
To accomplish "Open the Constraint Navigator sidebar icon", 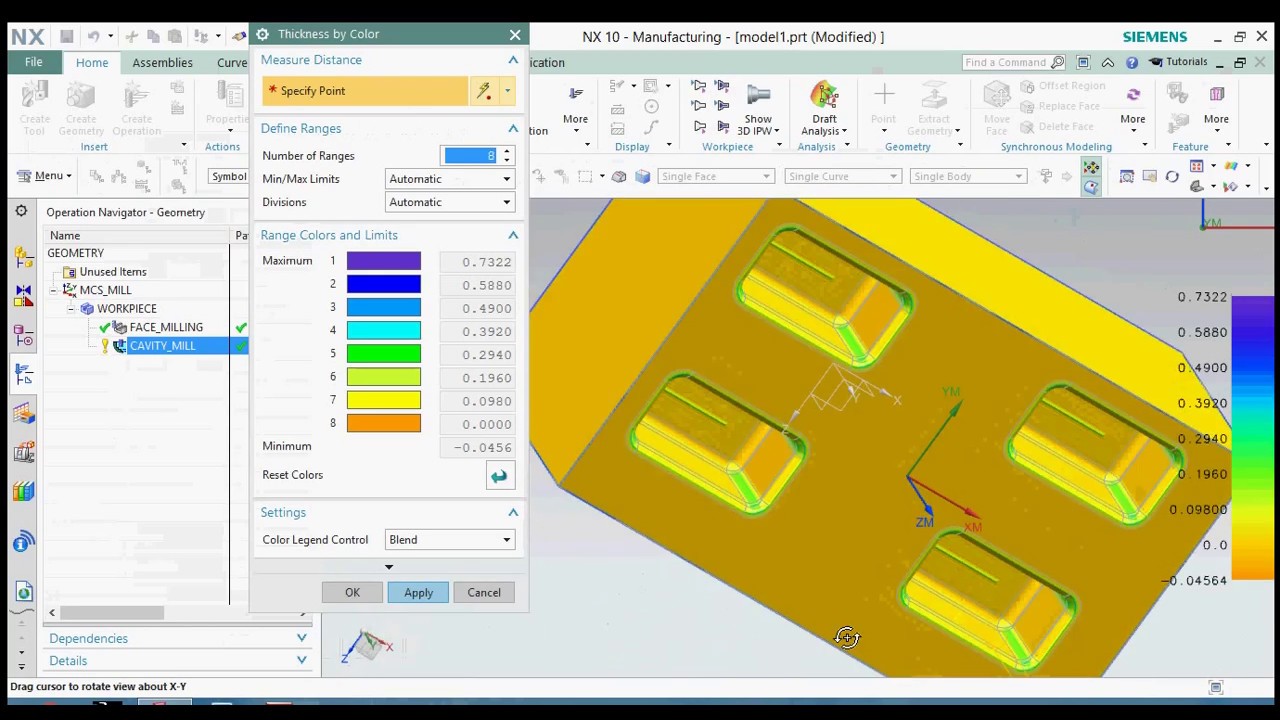I will coord(24,295).
